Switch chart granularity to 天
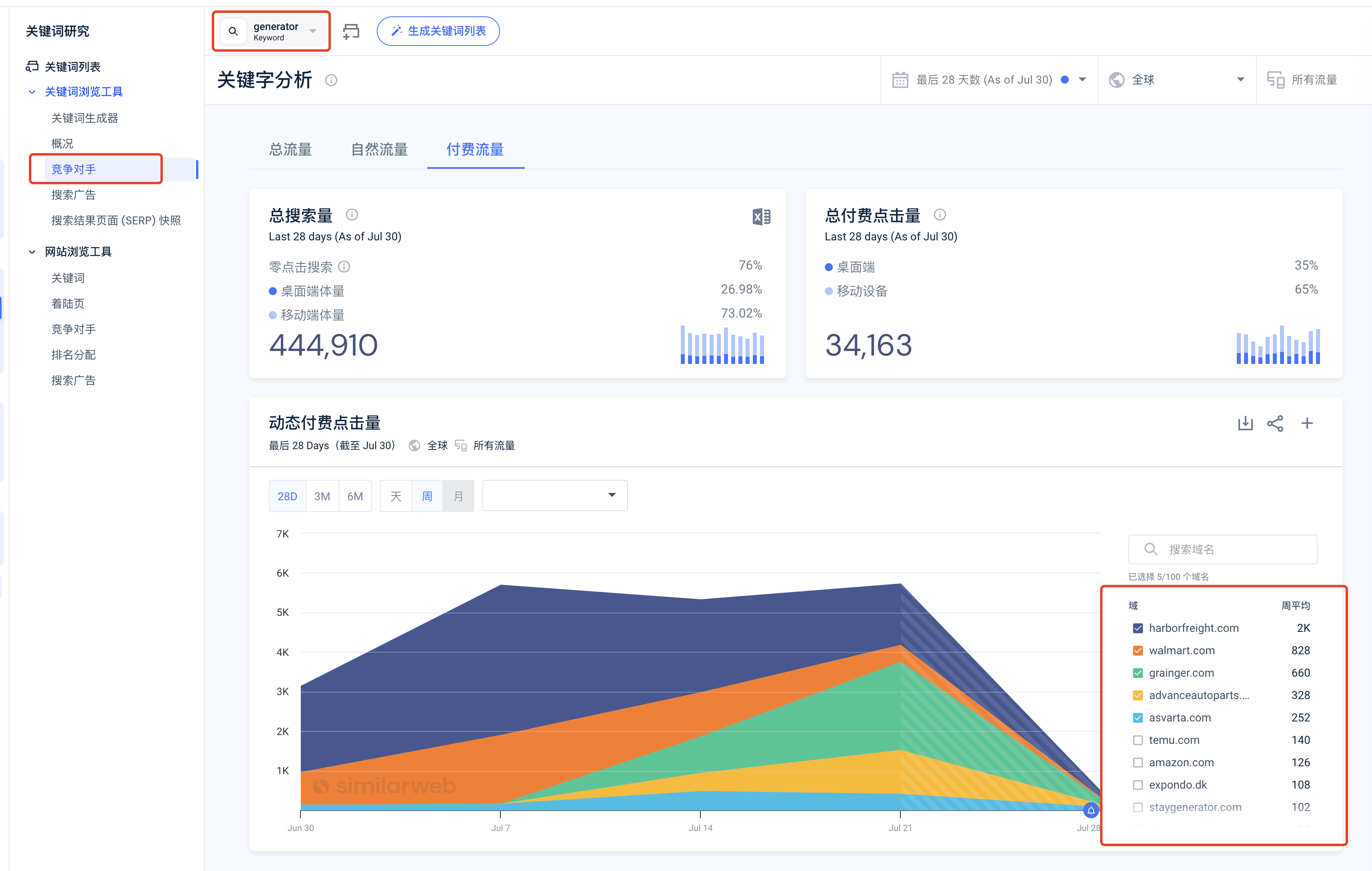Image resolution: width=1372 pixels, height=871 pixels. coord(396,496)
